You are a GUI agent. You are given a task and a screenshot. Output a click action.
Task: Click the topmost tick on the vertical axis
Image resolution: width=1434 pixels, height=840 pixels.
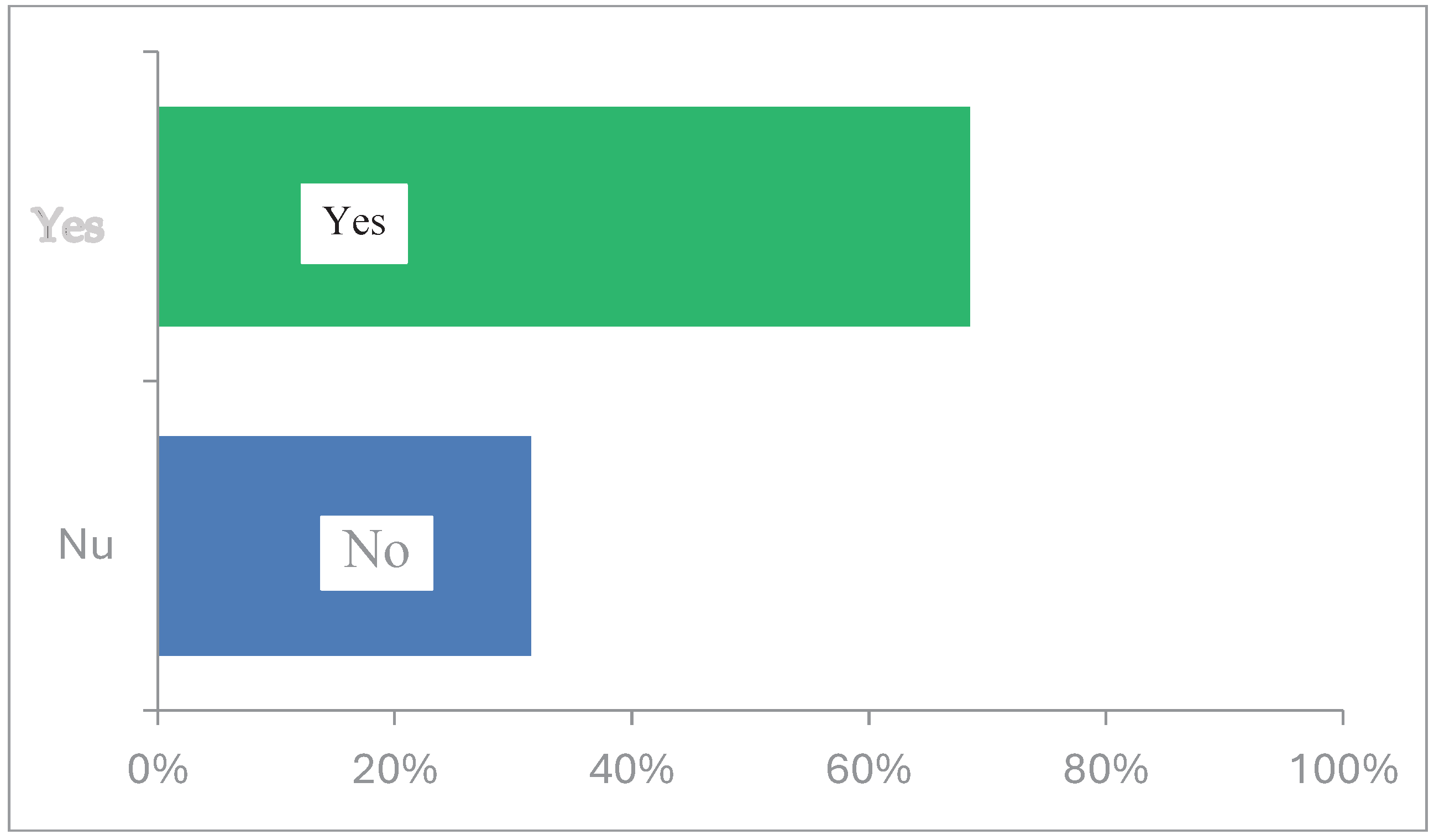150,52
